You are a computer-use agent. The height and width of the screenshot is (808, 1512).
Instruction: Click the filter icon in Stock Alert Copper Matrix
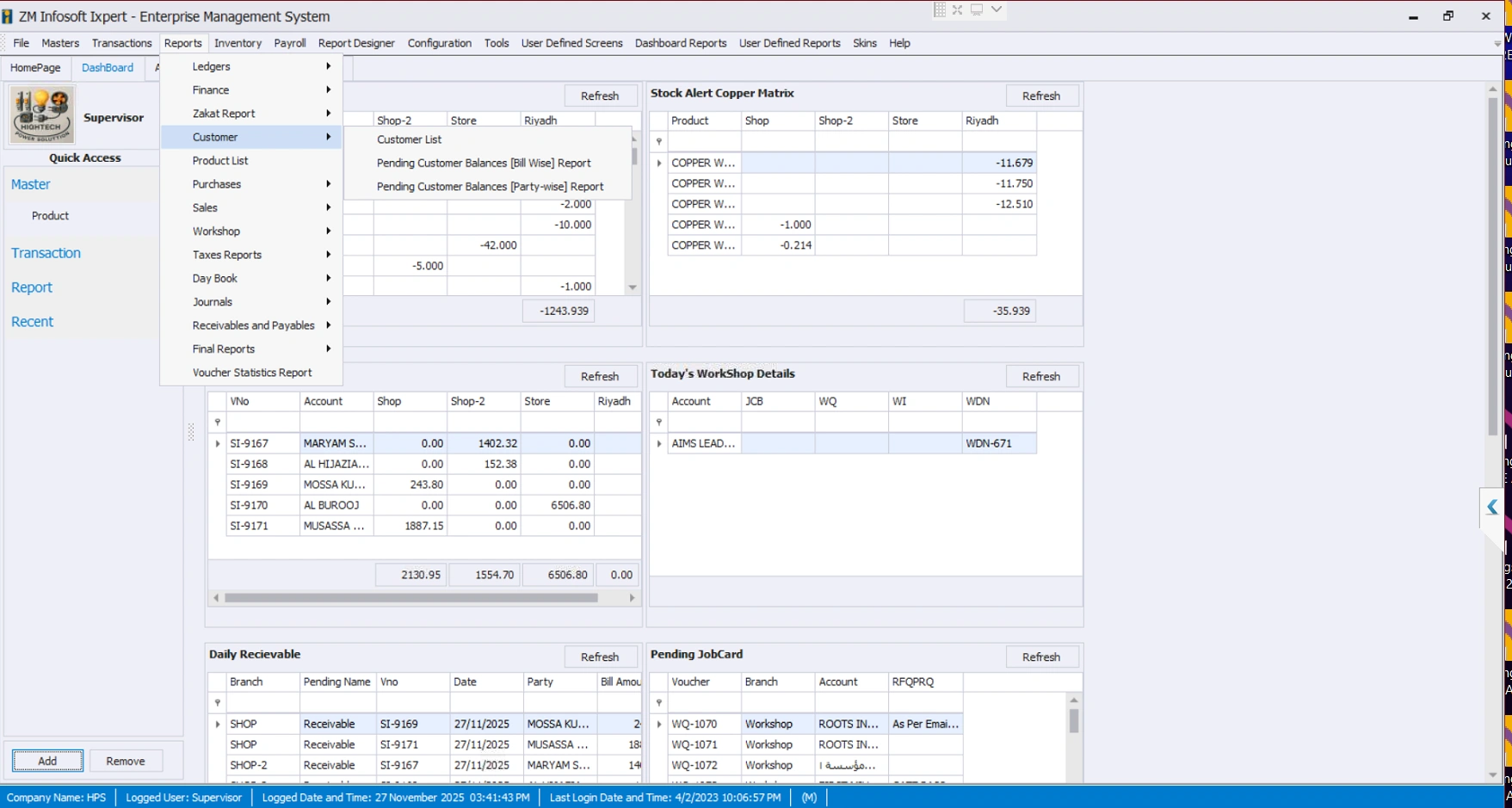(x=659, y=141)
